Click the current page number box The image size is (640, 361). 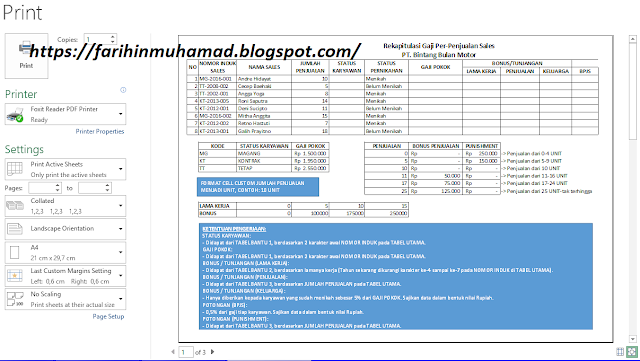pyautogui.click(x=186, y=352)
